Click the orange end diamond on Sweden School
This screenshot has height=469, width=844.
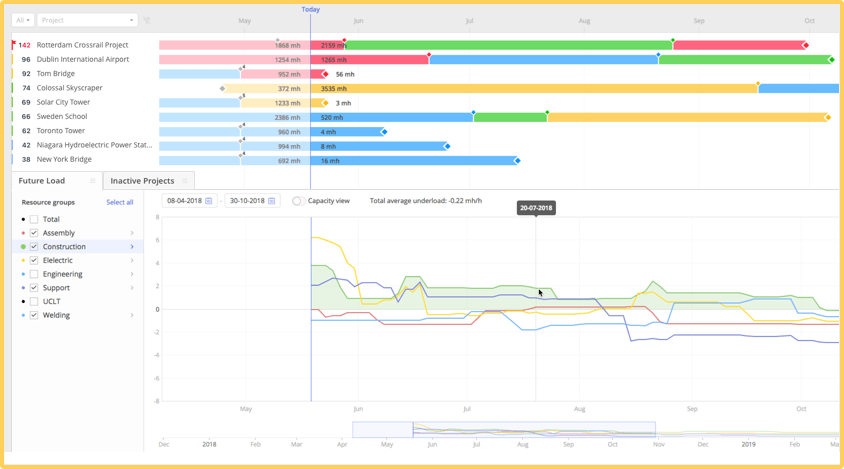coord(828,117)
